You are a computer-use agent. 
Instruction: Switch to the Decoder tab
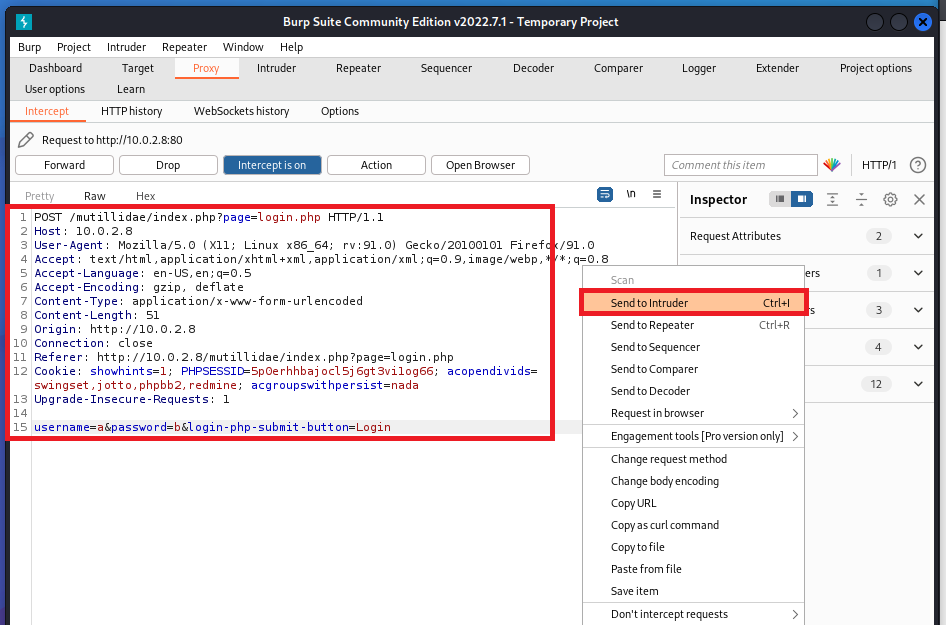(533, 68)
